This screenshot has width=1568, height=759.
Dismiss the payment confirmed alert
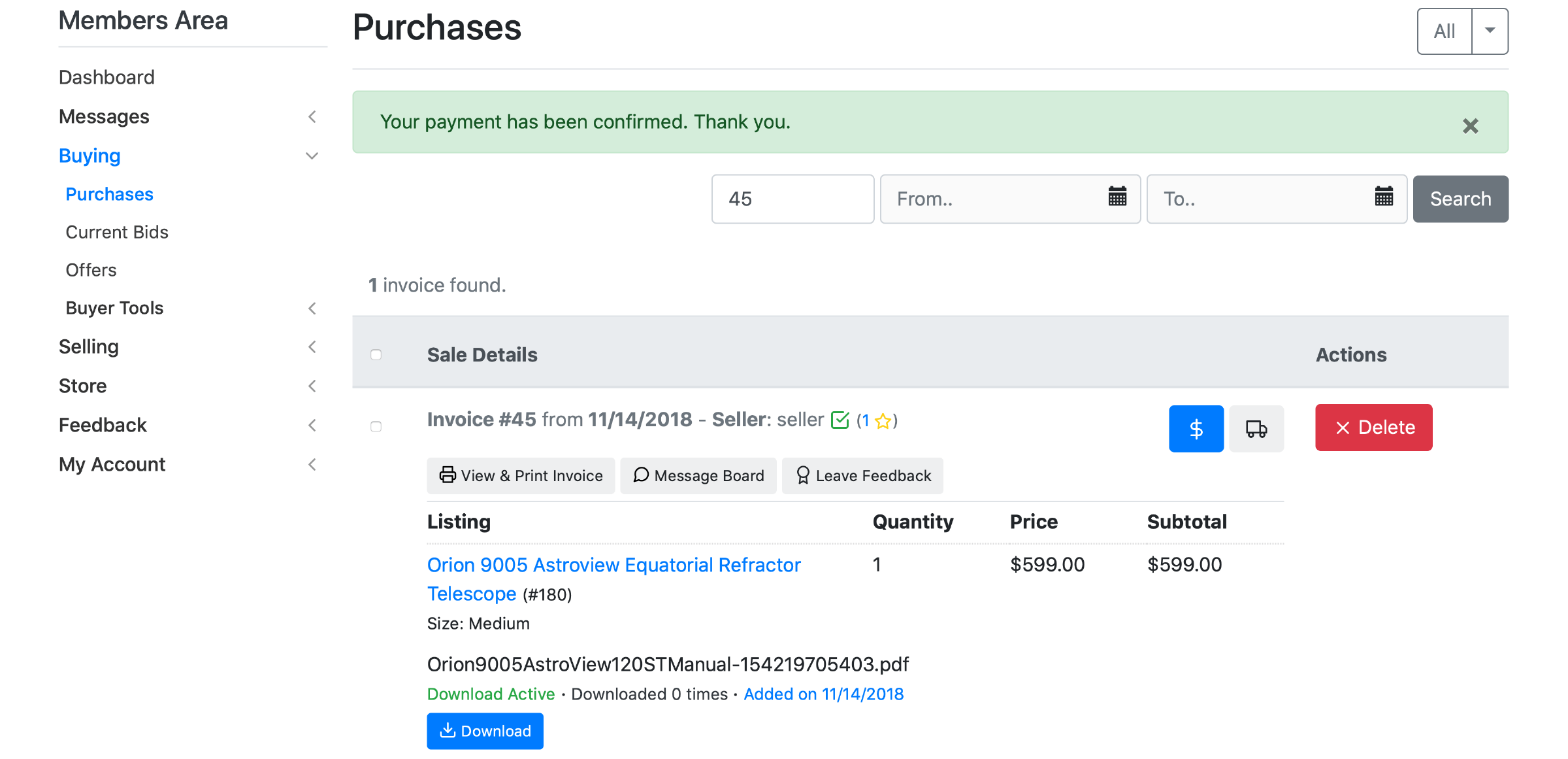pos(1470,126)
